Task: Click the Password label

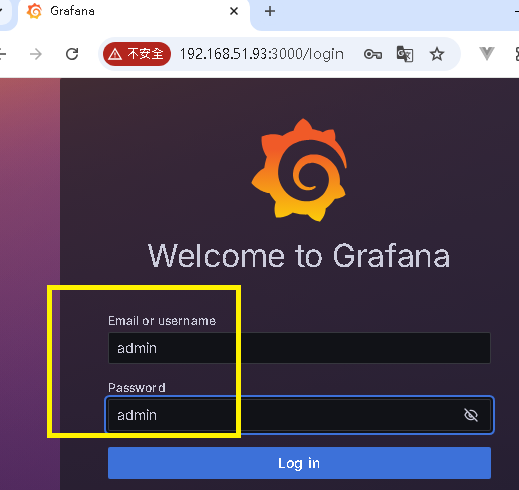Action: [137, 388]
